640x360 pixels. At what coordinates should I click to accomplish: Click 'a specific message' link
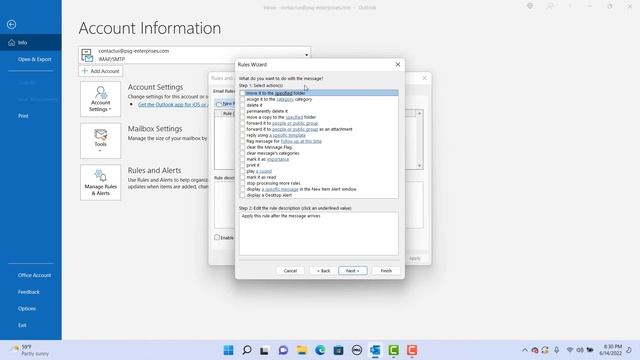(x=280, y=189)
